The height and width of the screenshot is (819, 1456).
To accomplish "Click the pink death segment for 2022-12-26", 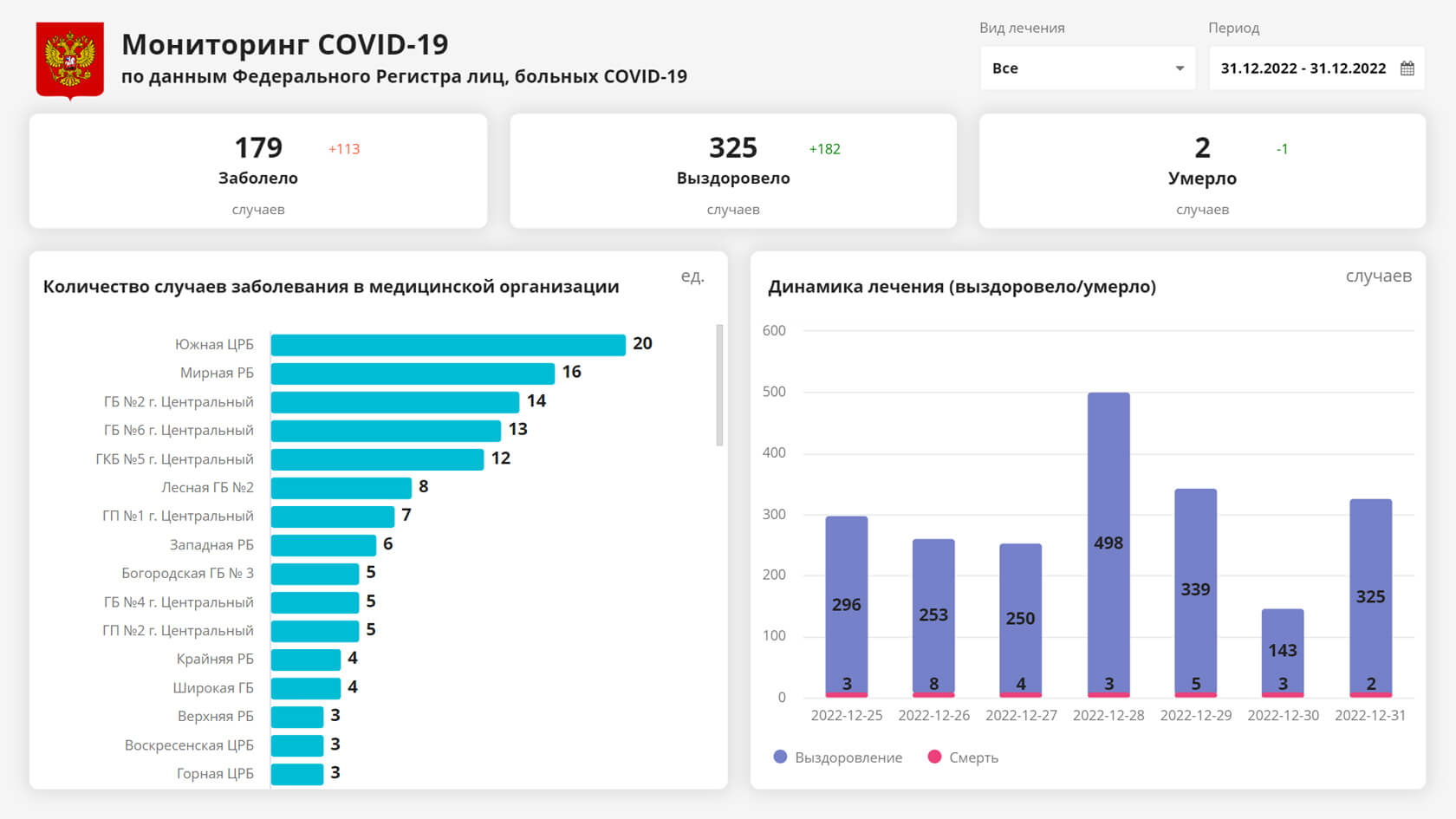I will coord(933,694).
